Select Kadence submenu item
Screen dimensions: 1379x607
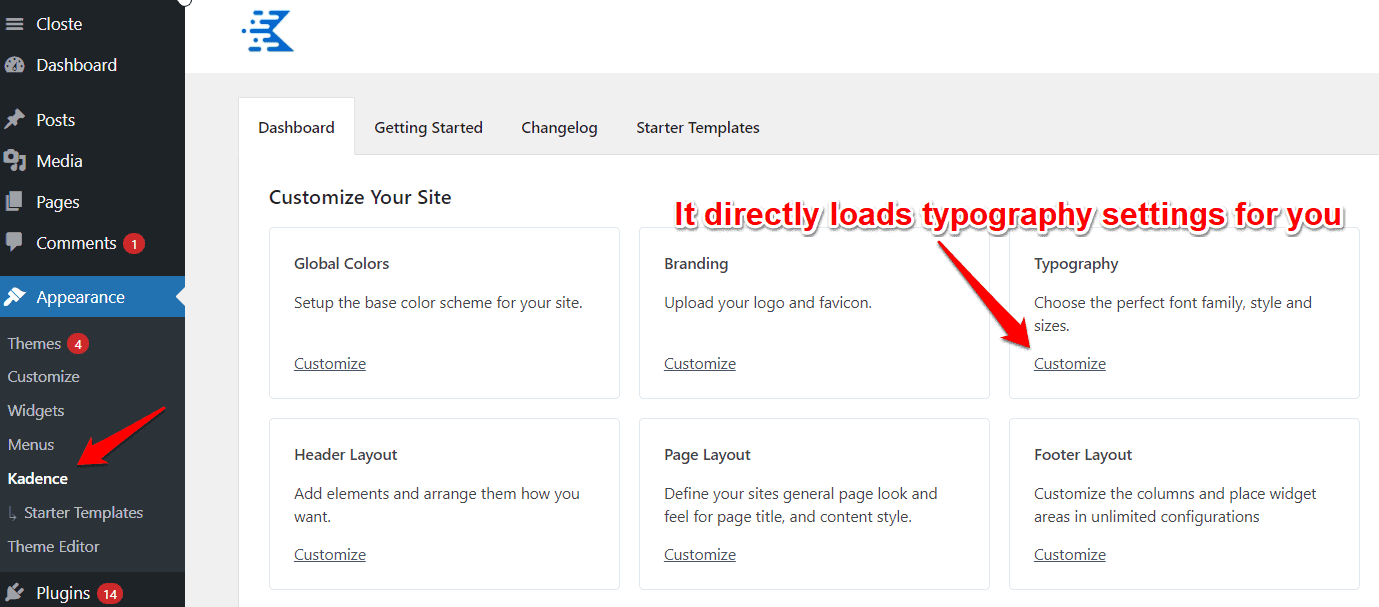(x=38, y=479)
